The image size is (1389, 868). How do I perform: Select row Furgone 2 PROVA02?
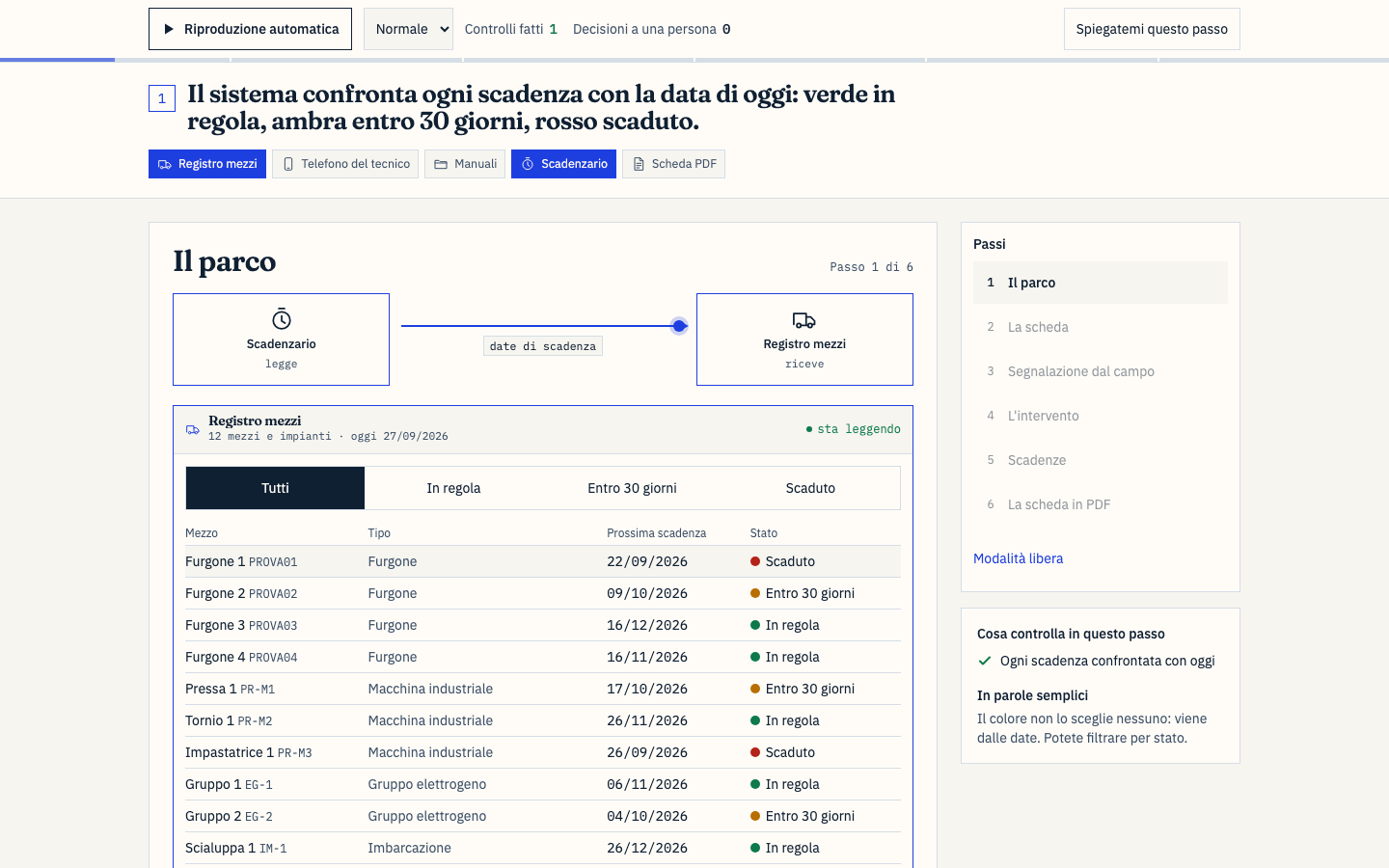pos(543,593)
